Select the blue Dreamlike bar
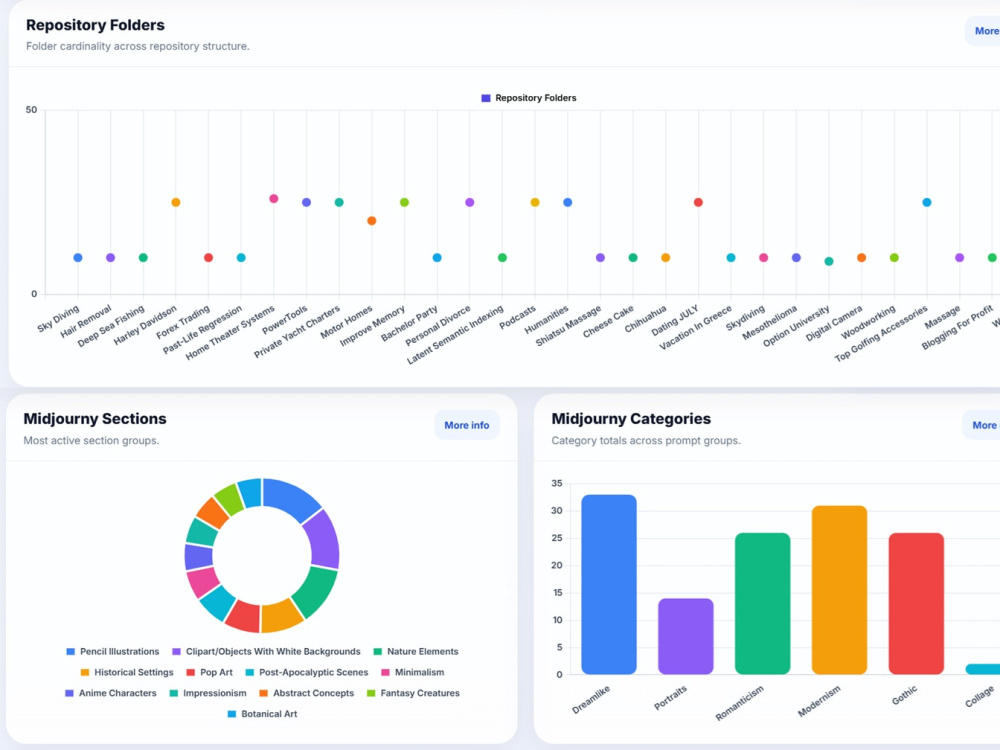This screenshot has width=1000, height=750. click(x=609, y=584)
